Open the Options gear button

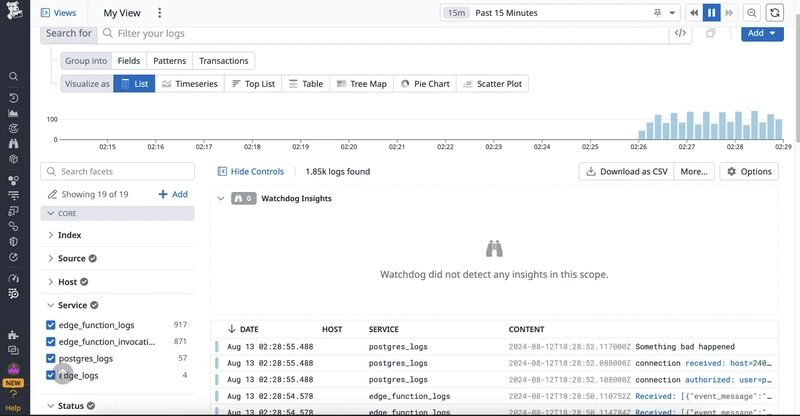click(x=749, y=172)
